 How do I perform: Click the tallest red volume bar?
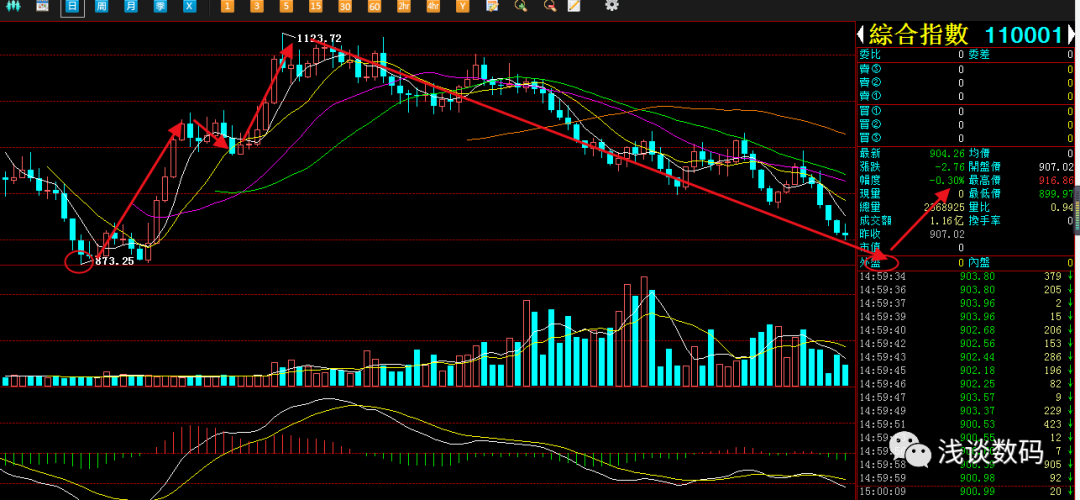tap(644, 331)
